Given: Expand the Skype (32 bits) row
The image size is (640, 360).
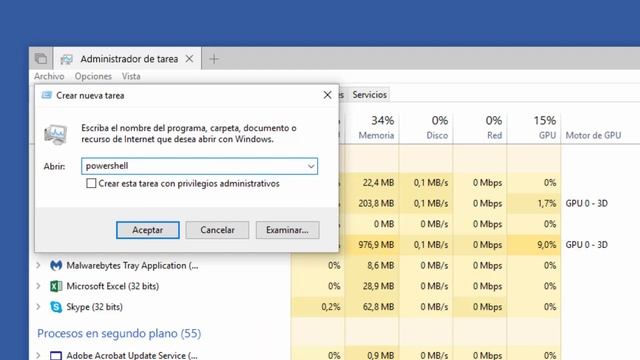Looking at the screenshot, I should [x=38, y=307].
